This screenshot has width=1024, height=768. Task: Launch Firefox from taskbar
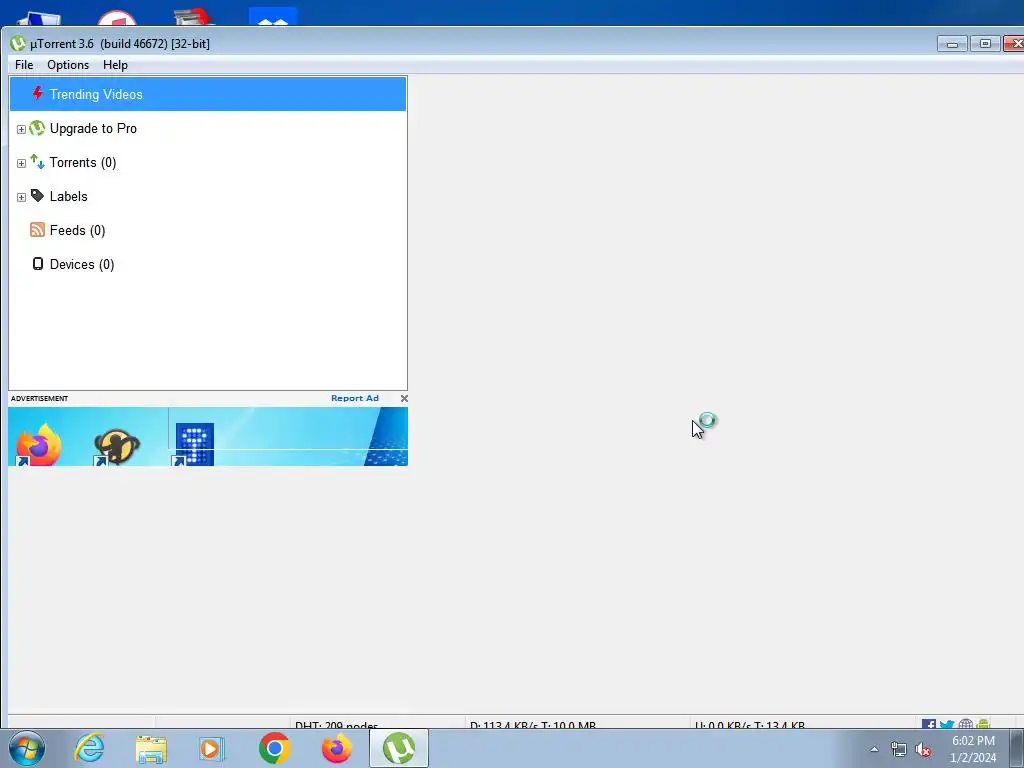336,748
